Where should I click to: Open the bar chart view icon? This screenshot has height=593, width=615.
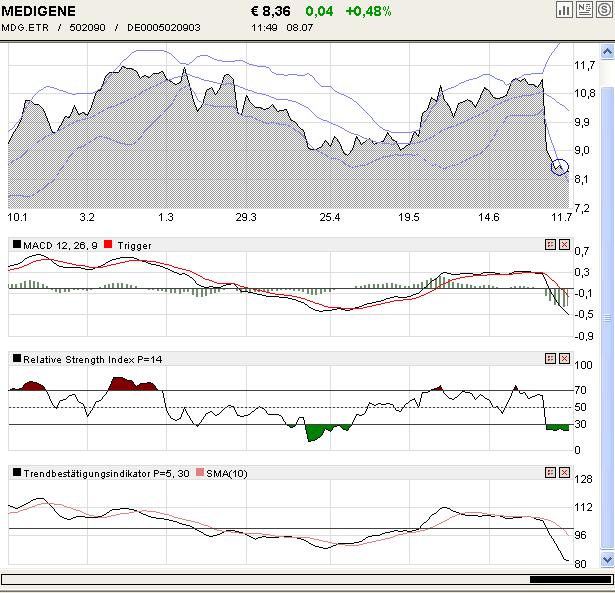pos(564,9)
